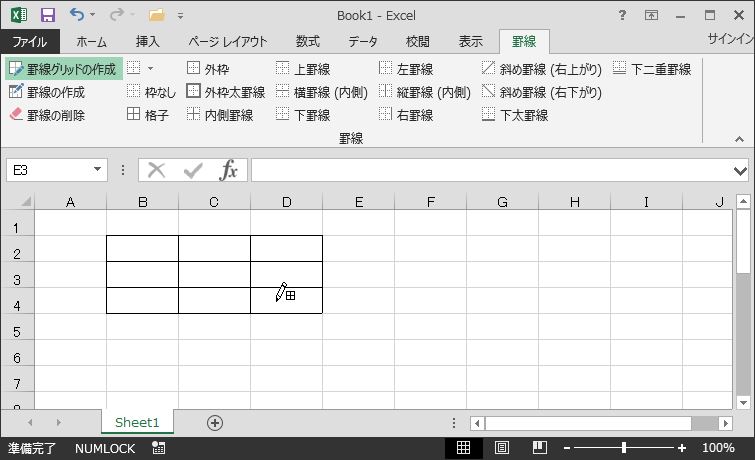Click the zoom slider handle
The width and height of the screenshot is (755, 460).
click(624, 448)
